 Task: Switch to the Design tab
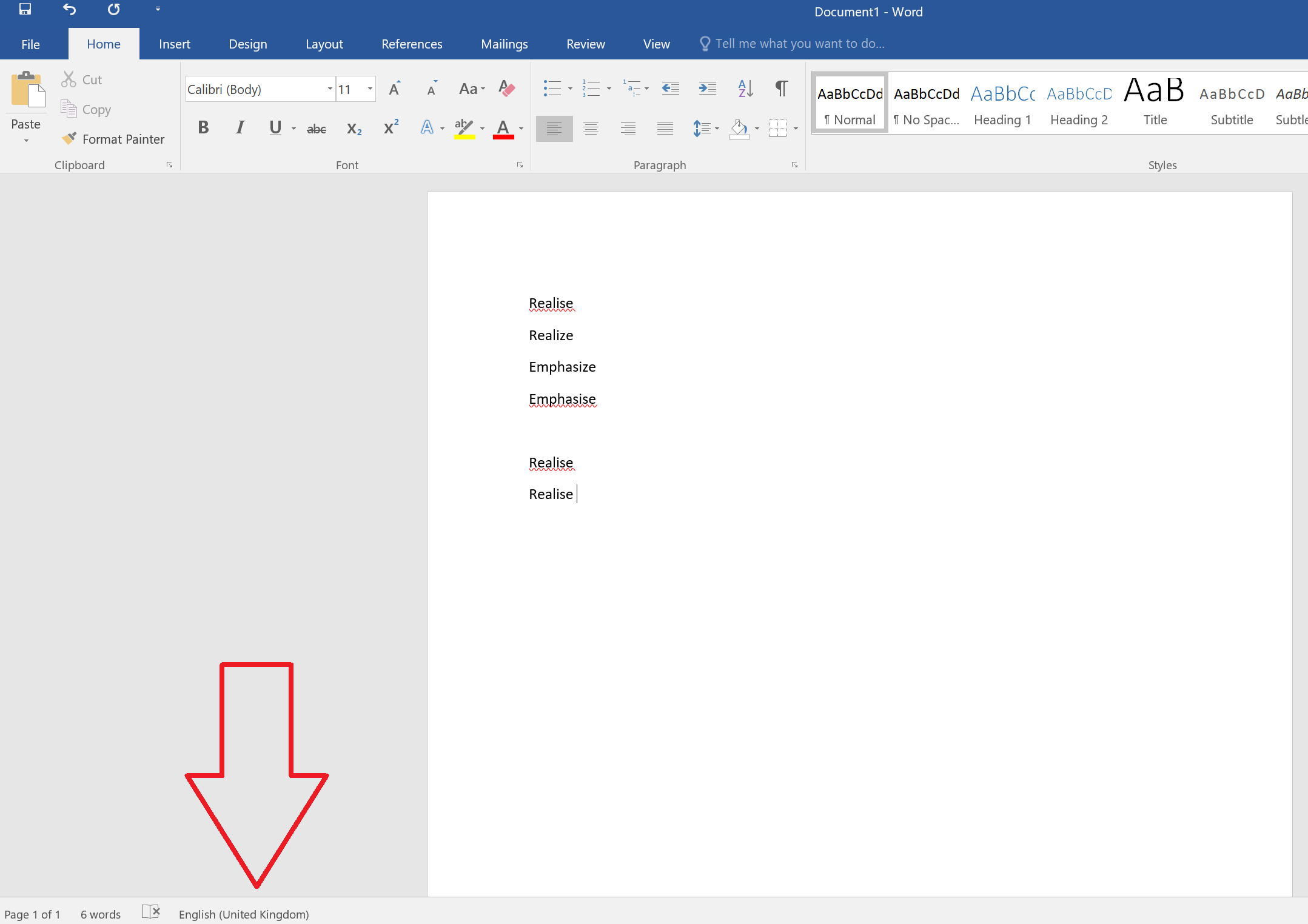click(x=248, y=44)
